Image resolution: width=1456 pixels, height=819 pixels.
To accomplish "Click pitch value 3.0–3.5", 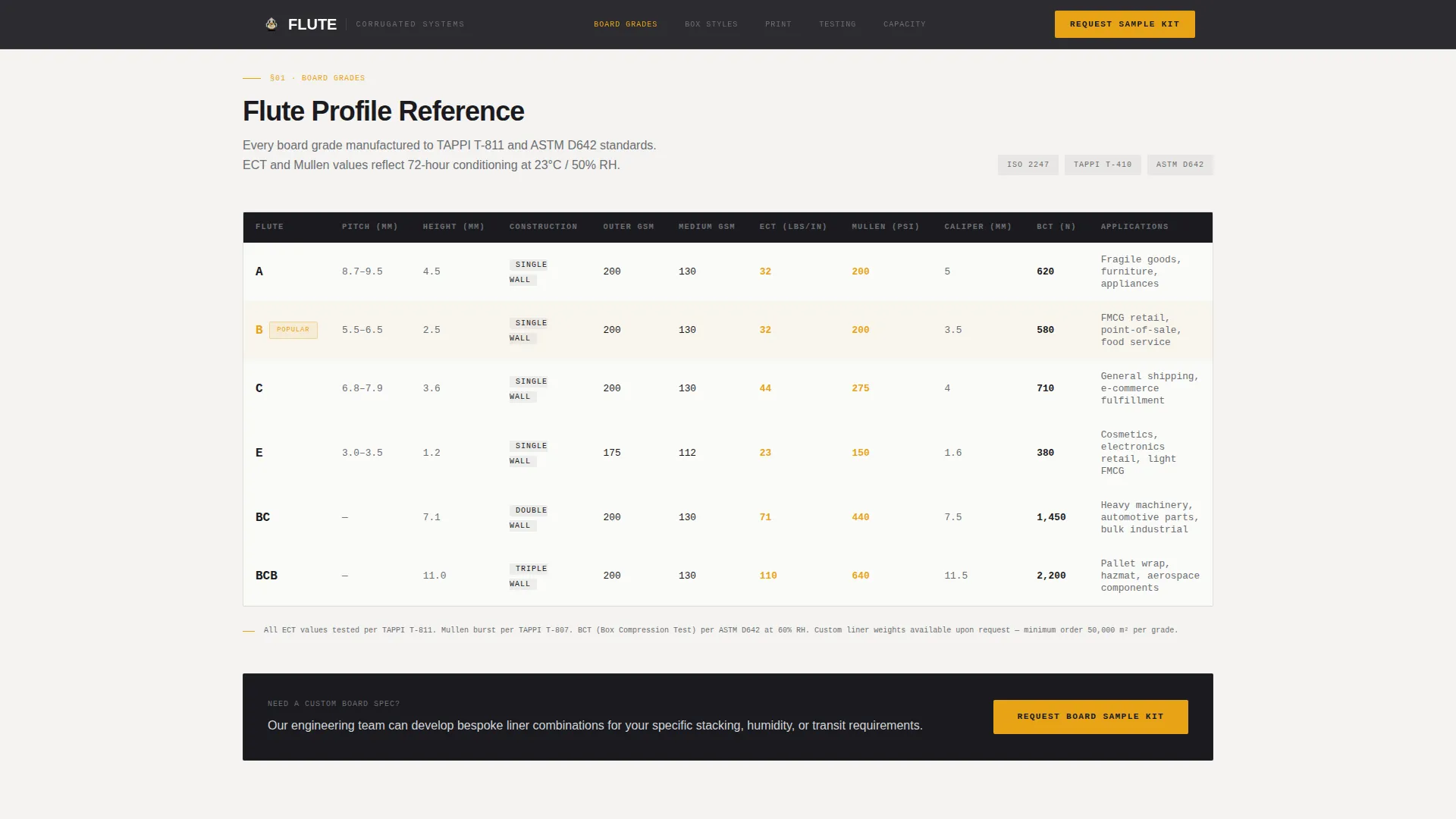I will pyautogui.click(x=362, y=453).
